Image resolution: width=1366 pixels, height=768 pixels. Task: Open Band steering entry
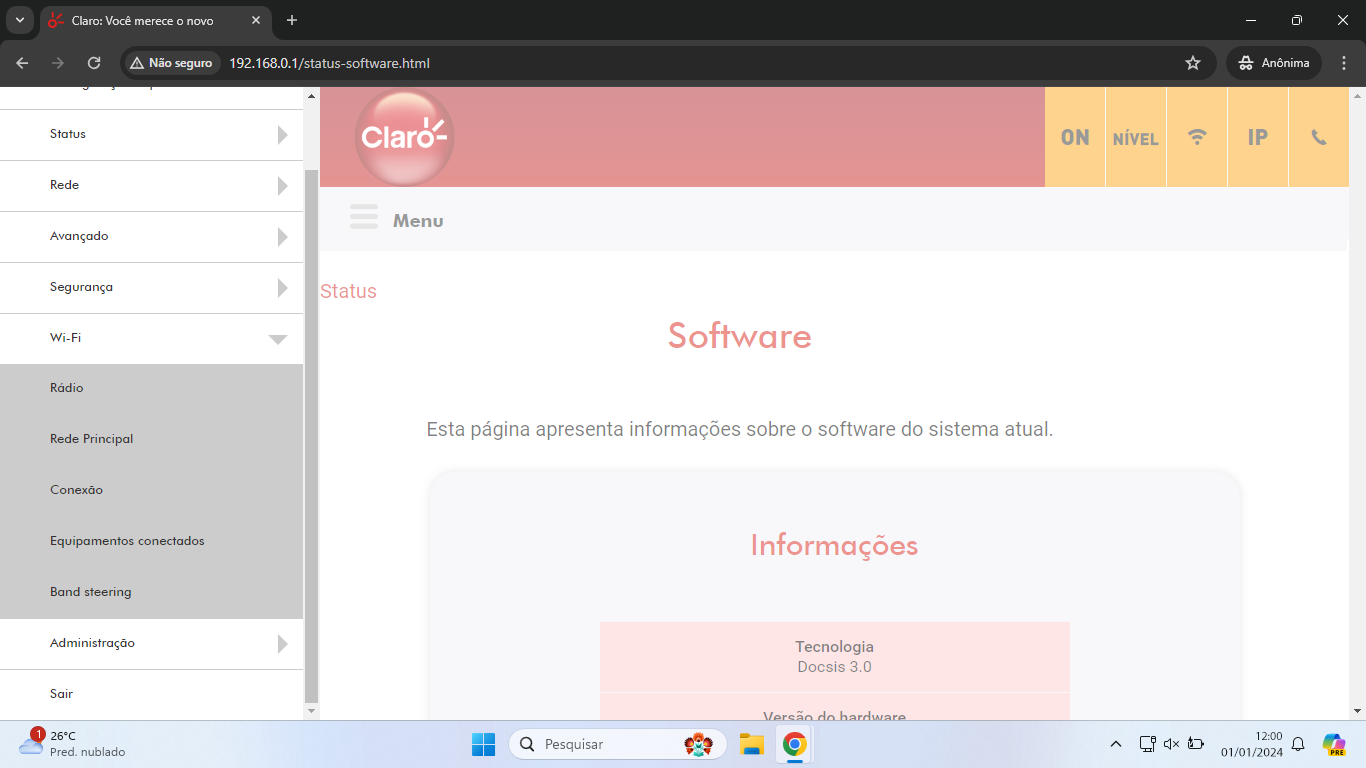151,592
